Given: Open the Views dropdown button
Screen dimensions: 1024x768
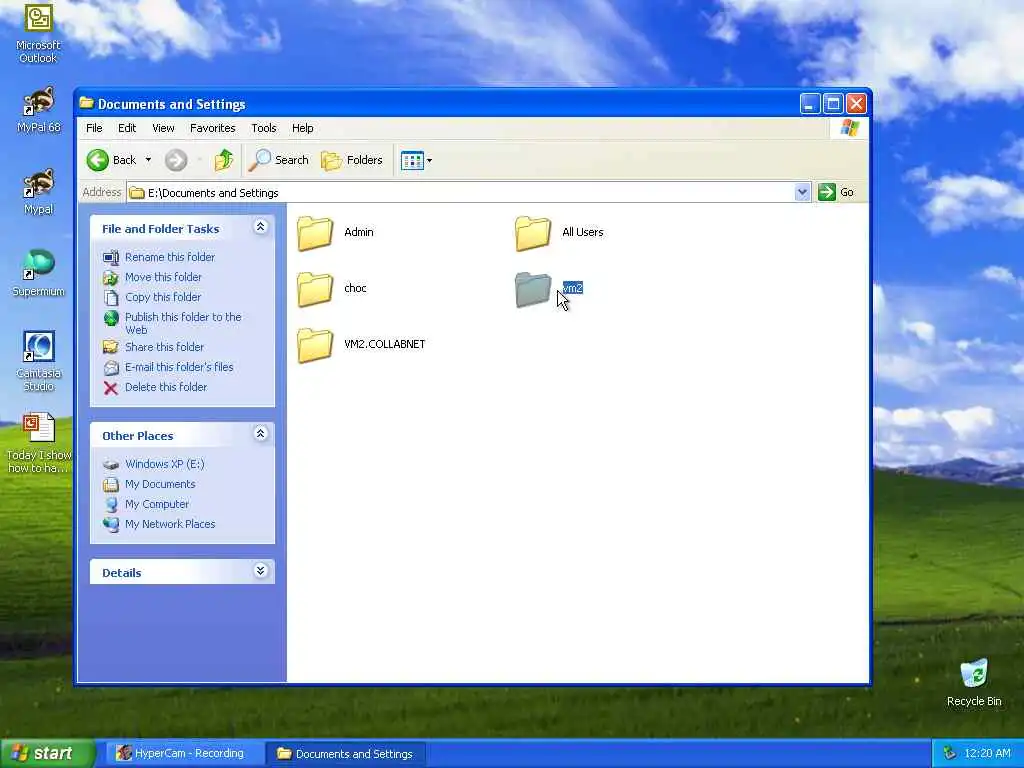Looking at the screenshot, I should coord(416,160).
